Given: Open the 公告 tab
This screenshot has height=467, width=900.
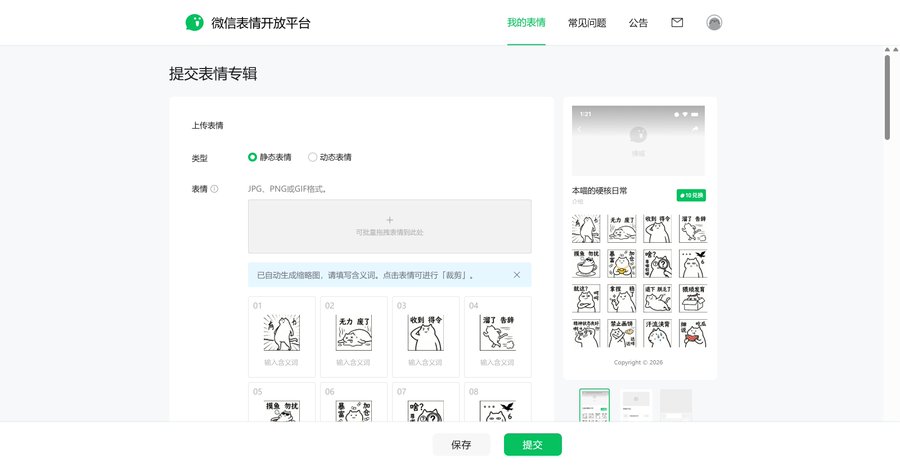Looking at the screenshot, I should click(x=638, y=23).
